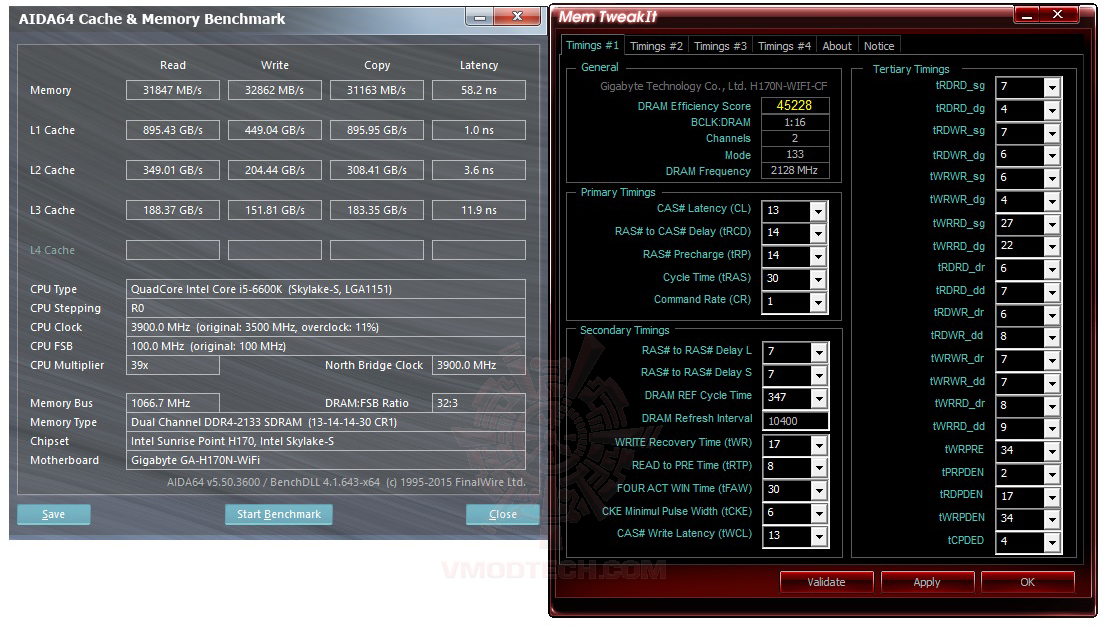1106x628 pixels.
Task: Click Memory Copy value 31163 MB/s
Action: coord(377,90)
